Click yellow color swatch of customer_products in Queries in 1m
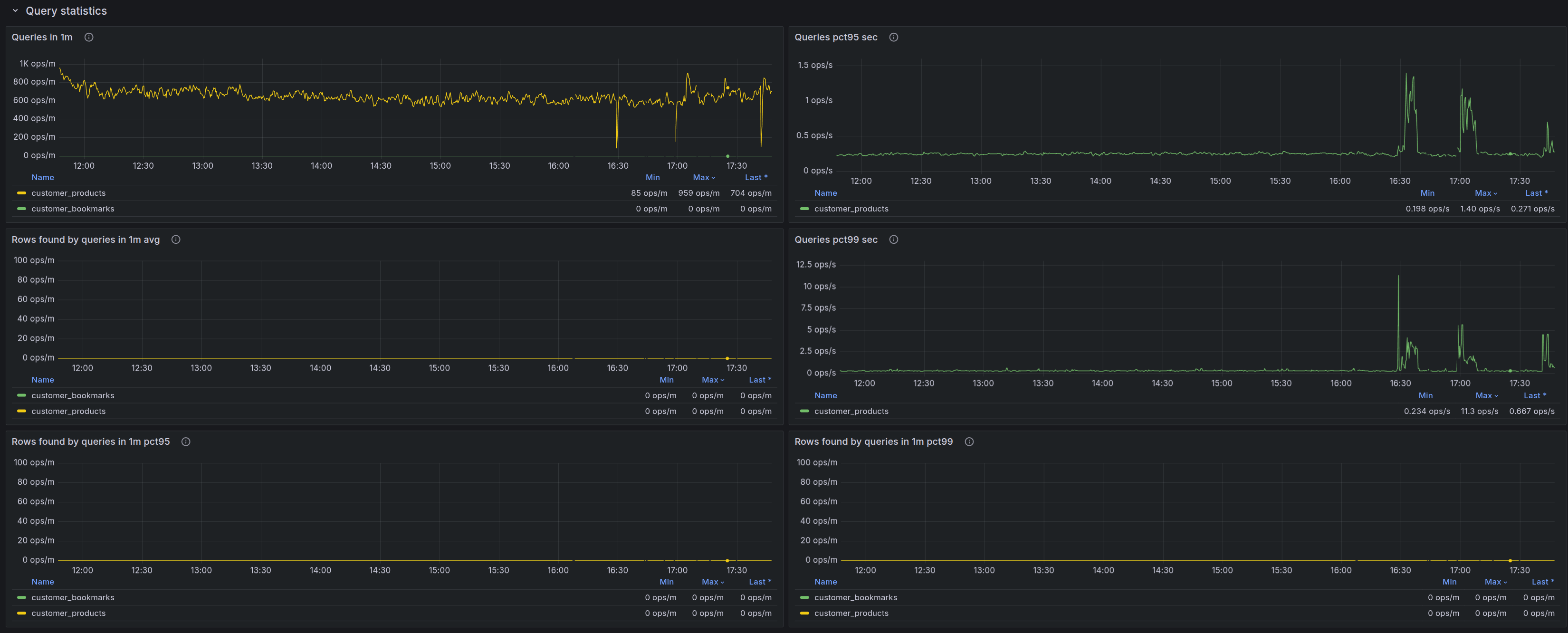Image resolution: width=1568 pixels, height=633 pixels. (21, 193)
